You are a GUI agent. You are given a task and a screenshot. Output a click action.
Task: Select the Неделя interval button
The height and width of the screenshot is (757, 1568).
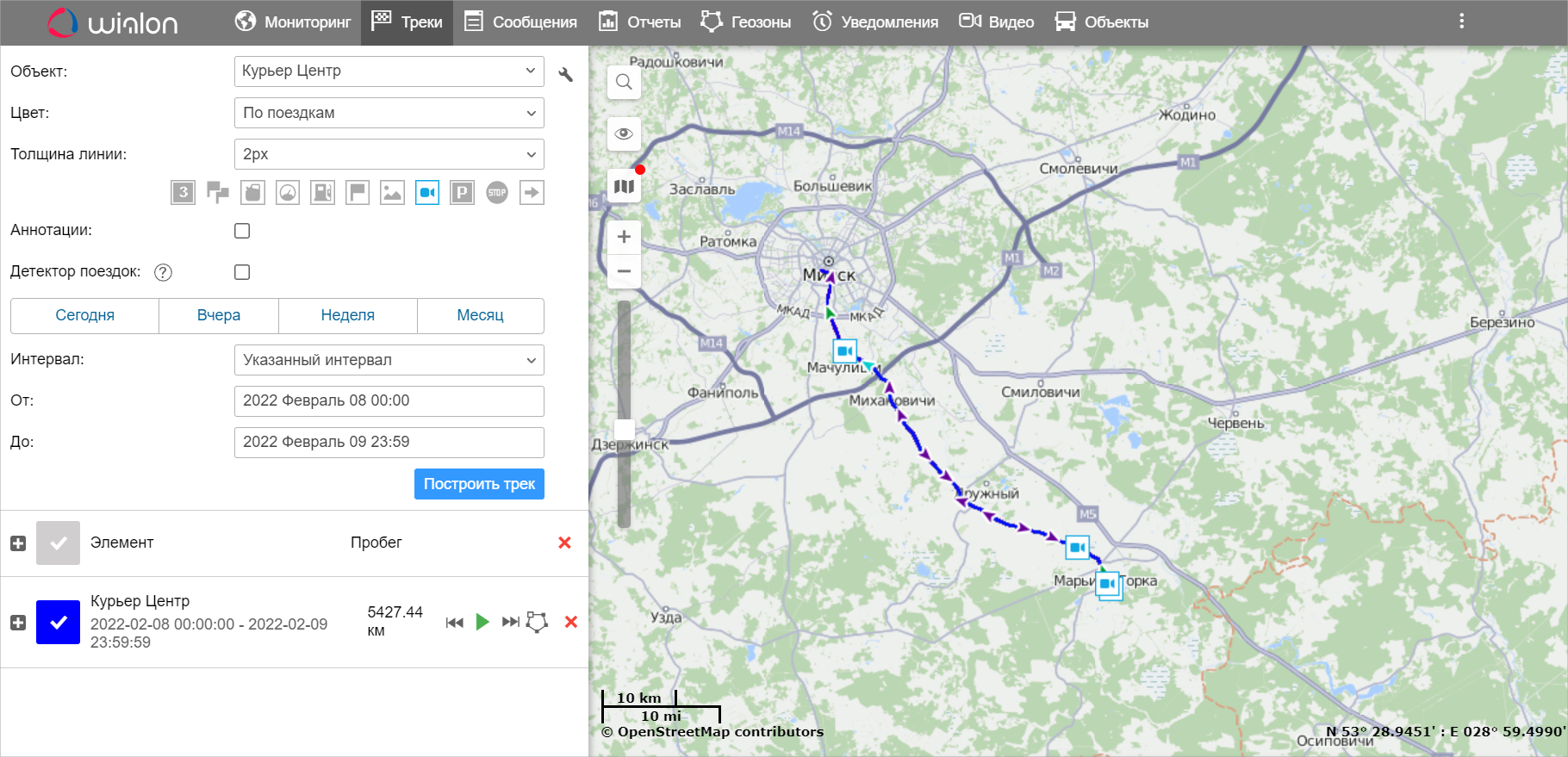(347, 315)
